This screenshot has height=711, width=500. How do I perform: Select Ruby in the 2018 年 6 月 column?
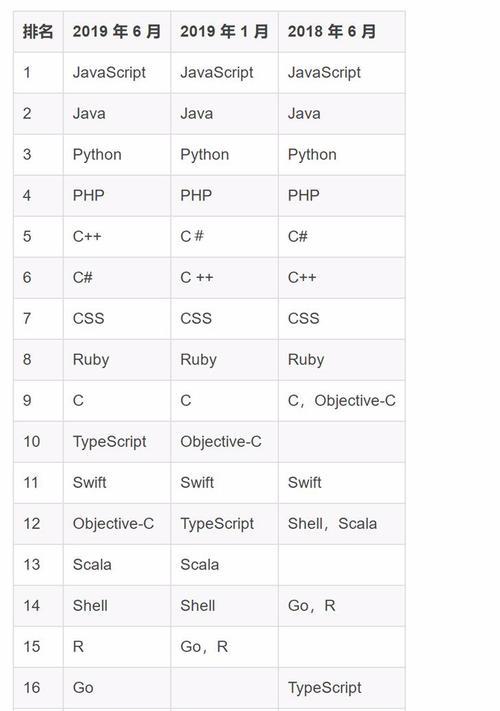click(306, 360)
